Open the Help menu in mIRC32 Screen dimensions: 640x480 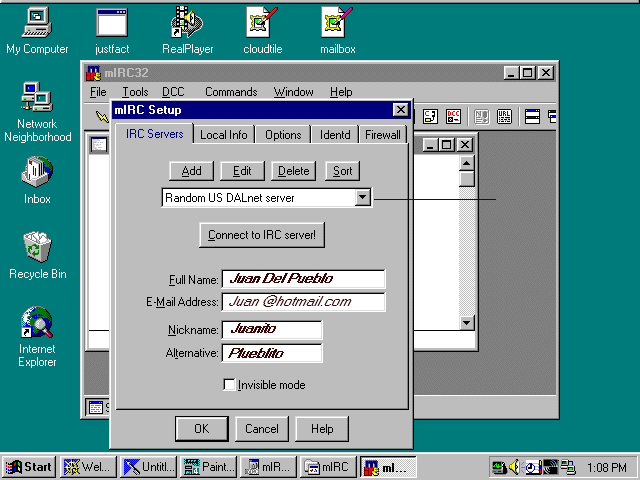[x=341, y=92]
